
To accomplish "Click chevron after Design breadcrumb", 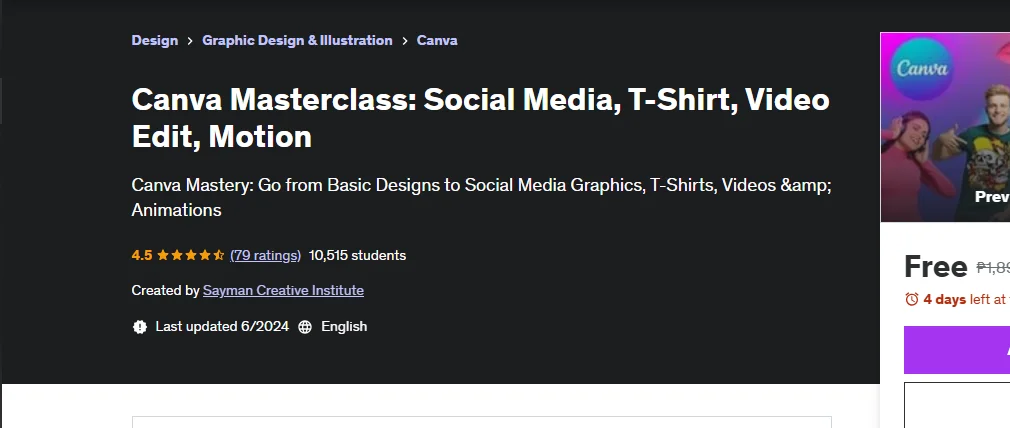I will tap(190, 41).
